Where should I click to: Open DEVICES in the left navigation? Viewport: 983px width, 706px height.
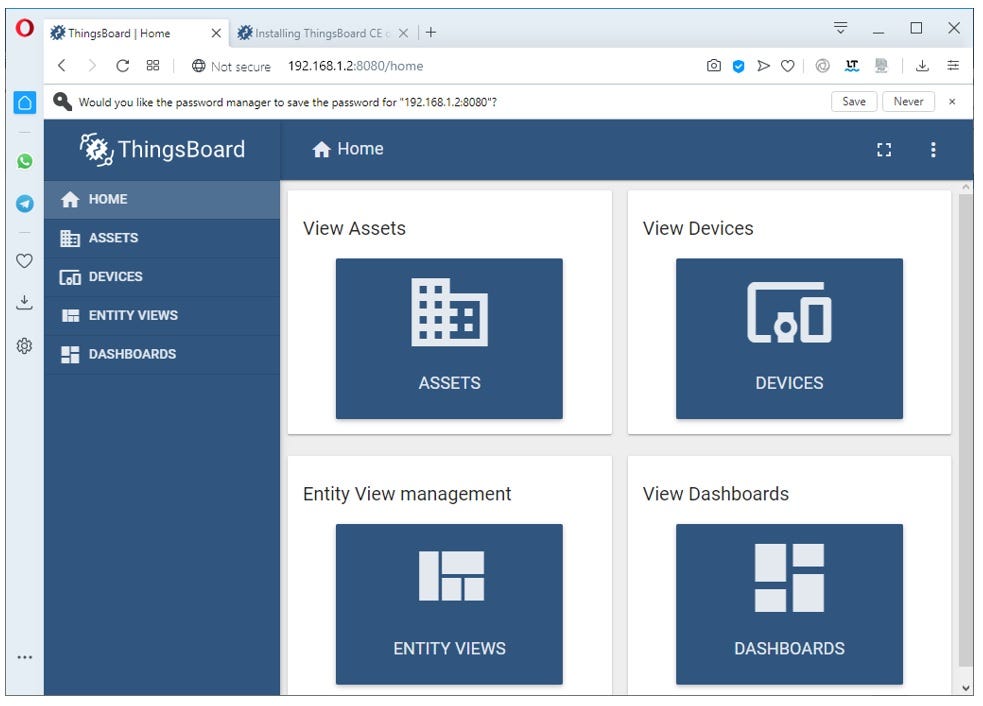click(162, 277)
